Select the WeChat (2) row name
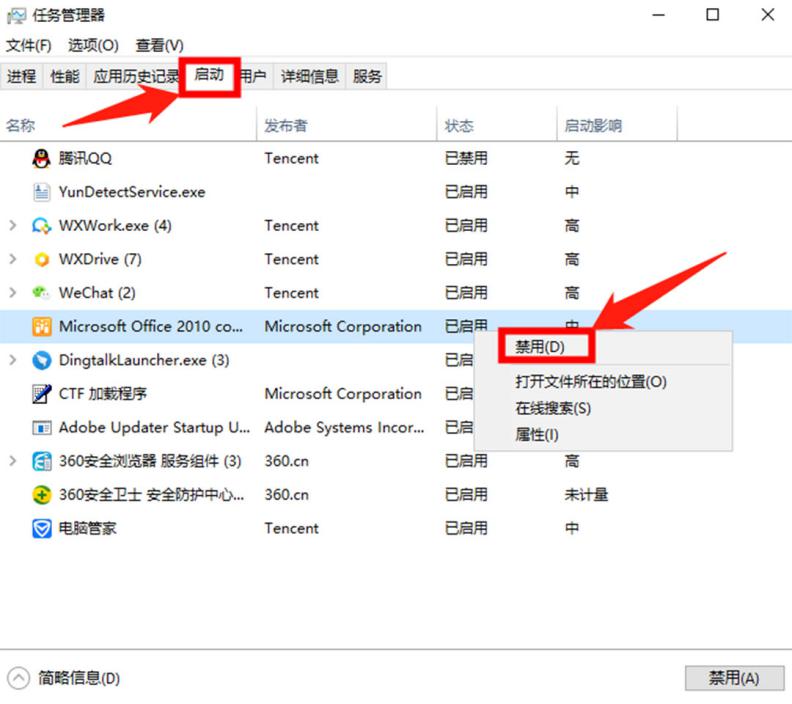Viewport: 792px width, 704px height. point(97,292)
